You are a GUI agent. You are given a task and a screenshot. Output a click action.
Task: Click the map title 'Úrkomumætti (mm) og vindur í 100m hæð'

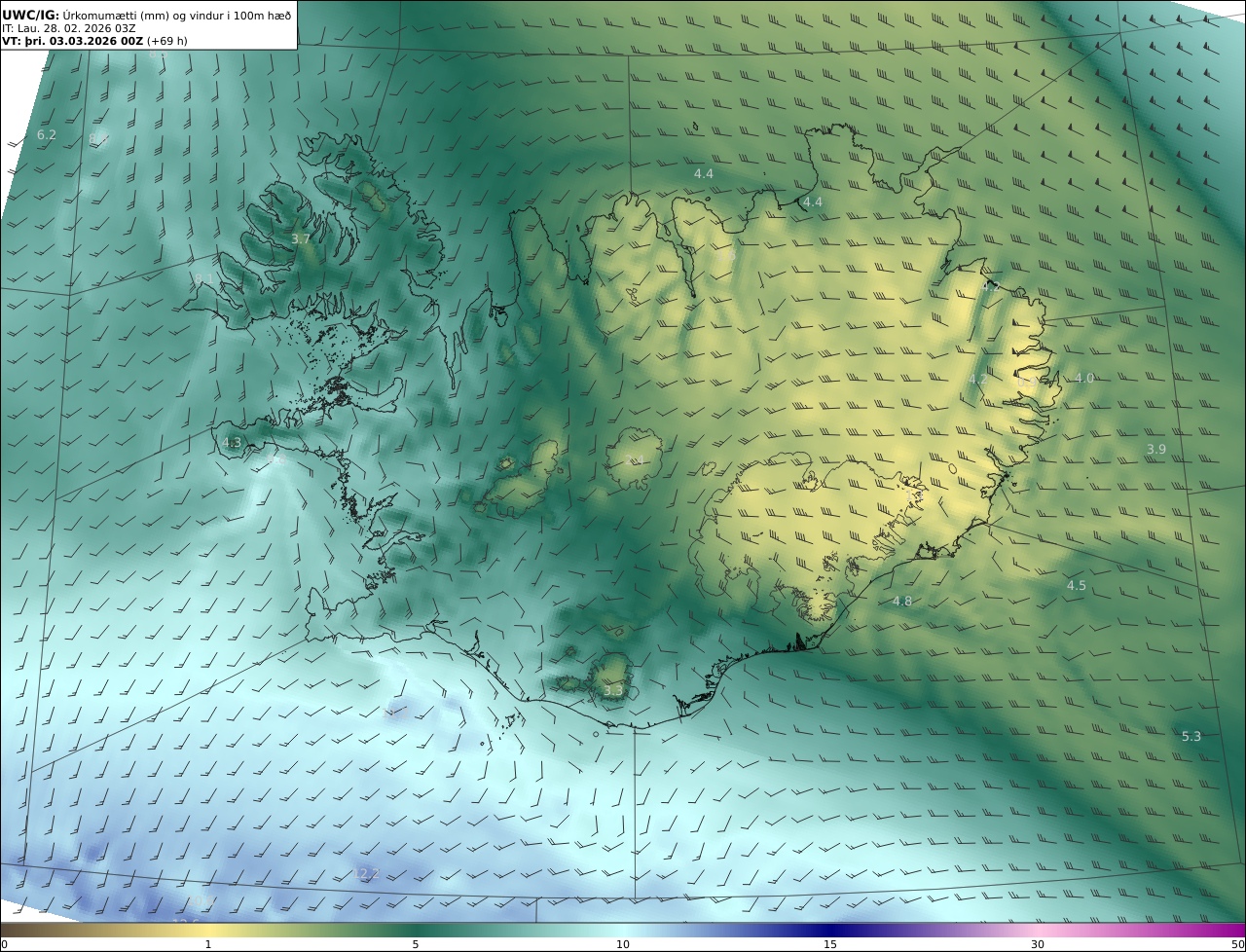[x=177, y=15]
